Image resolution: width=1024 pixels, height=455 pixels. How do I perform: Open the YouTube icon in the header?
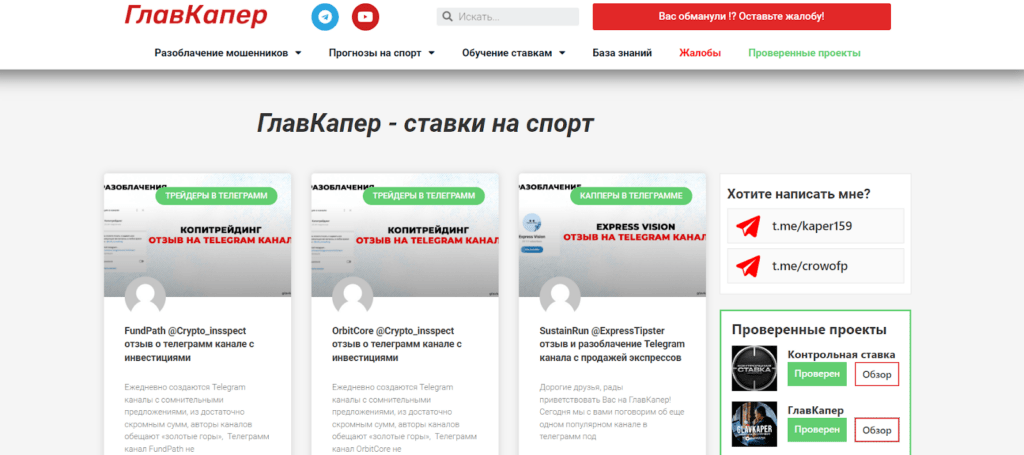[x=365, y=17]
